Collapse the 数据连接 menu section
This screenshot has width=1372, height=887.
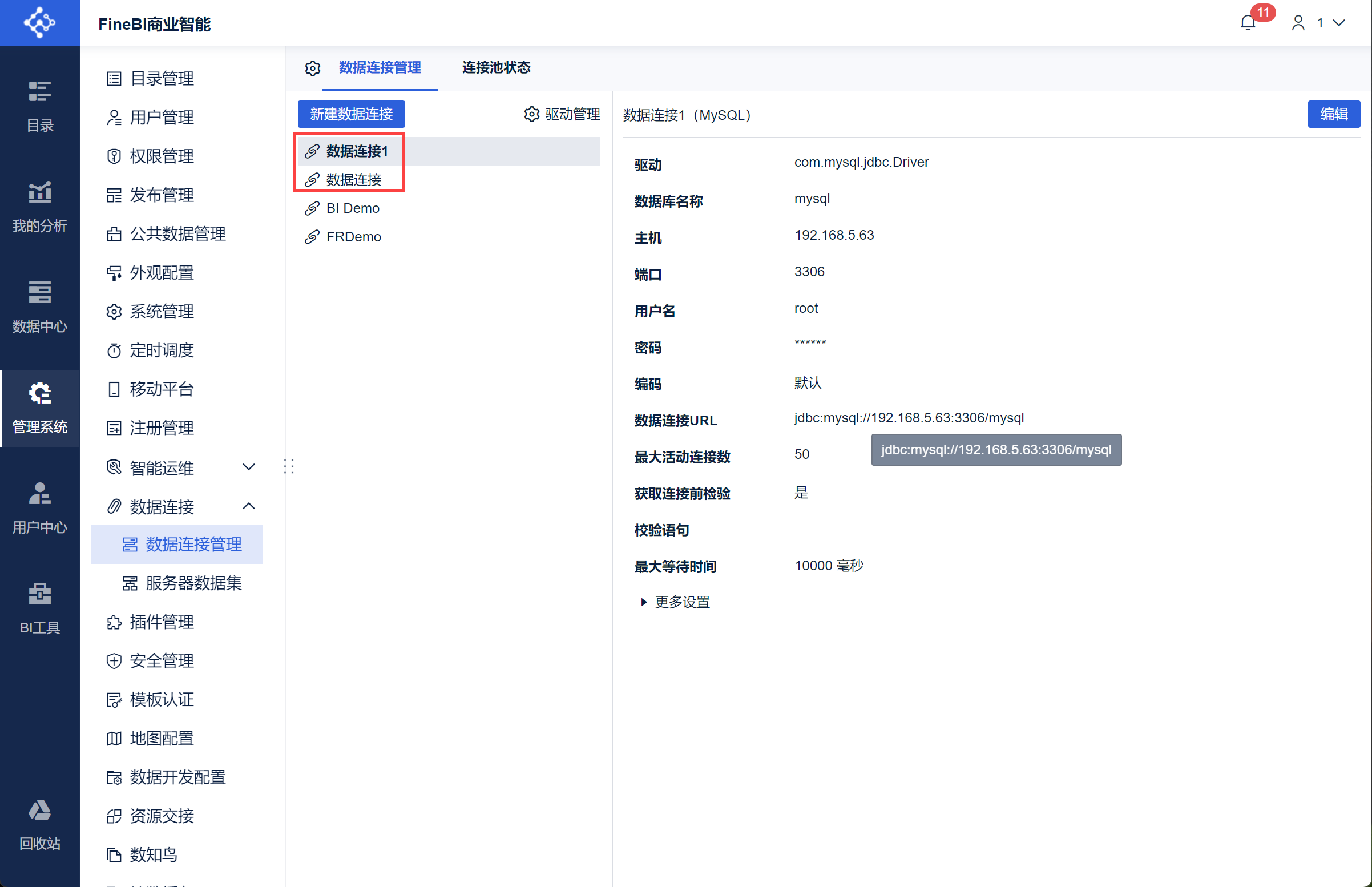pyautogui.click(x=249, y=506)
